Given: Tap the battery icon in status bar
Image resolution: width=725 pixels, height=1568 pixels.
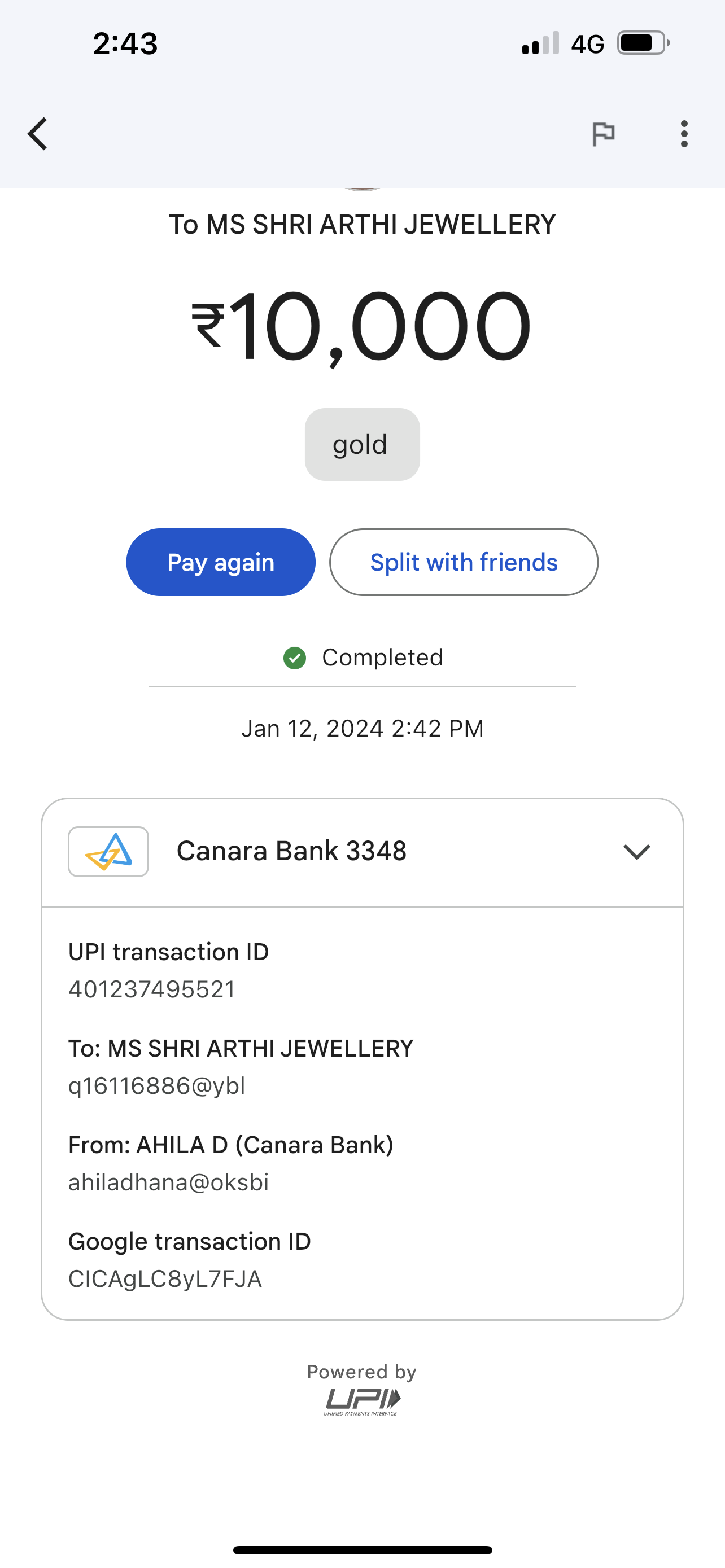Looking at the screenshot, I should pos(643,43).
